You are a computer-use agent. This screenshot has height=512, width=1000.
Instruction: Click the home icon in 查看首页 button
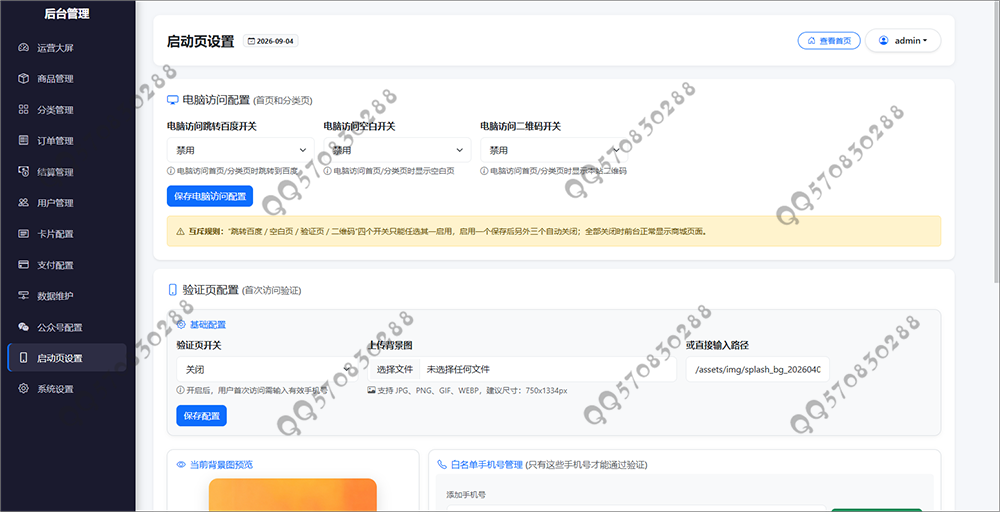[811, 41]
